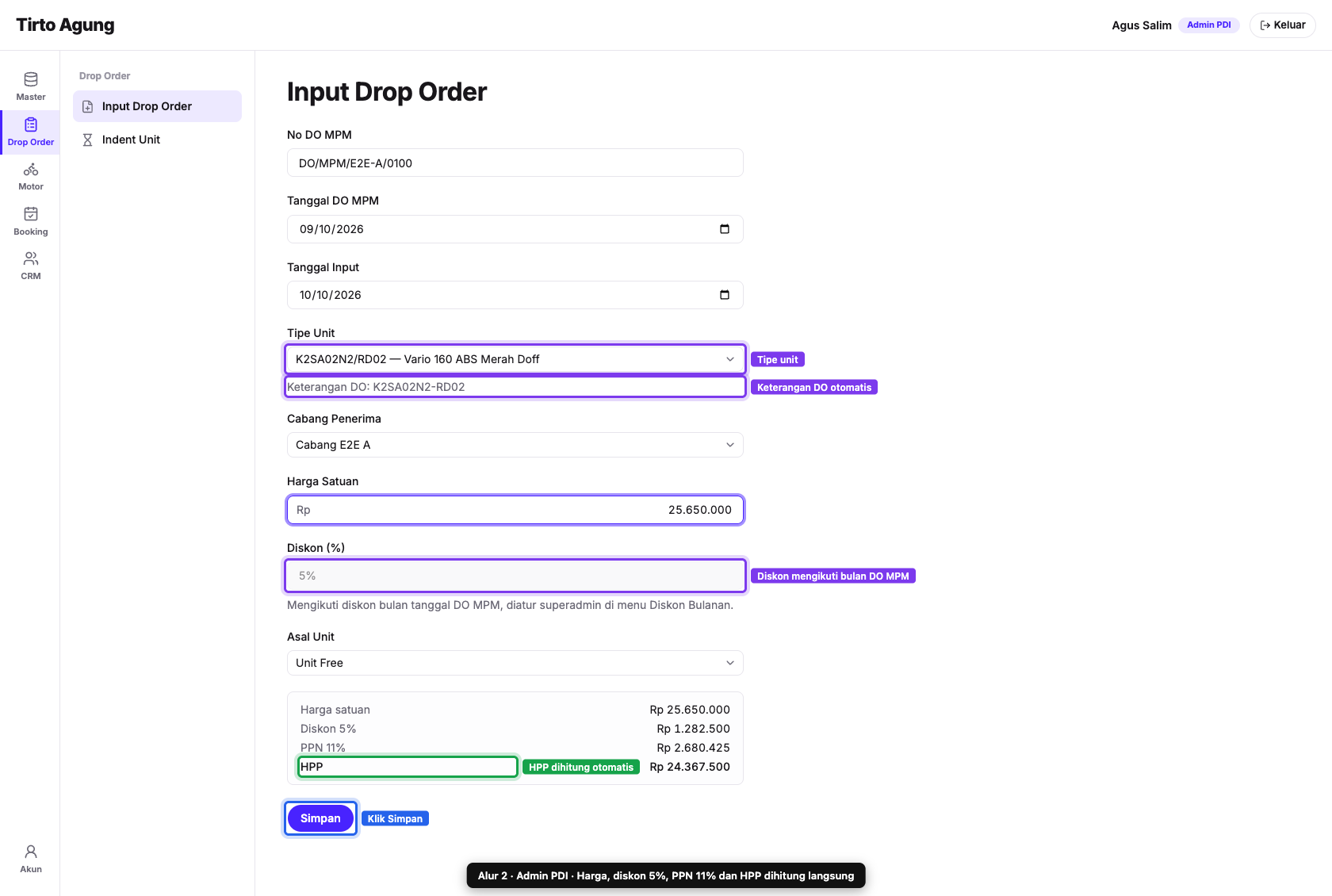This screenshot has height=896, width=1332.
Task: Click the Input Drop Order page heading
Action: 387,92
